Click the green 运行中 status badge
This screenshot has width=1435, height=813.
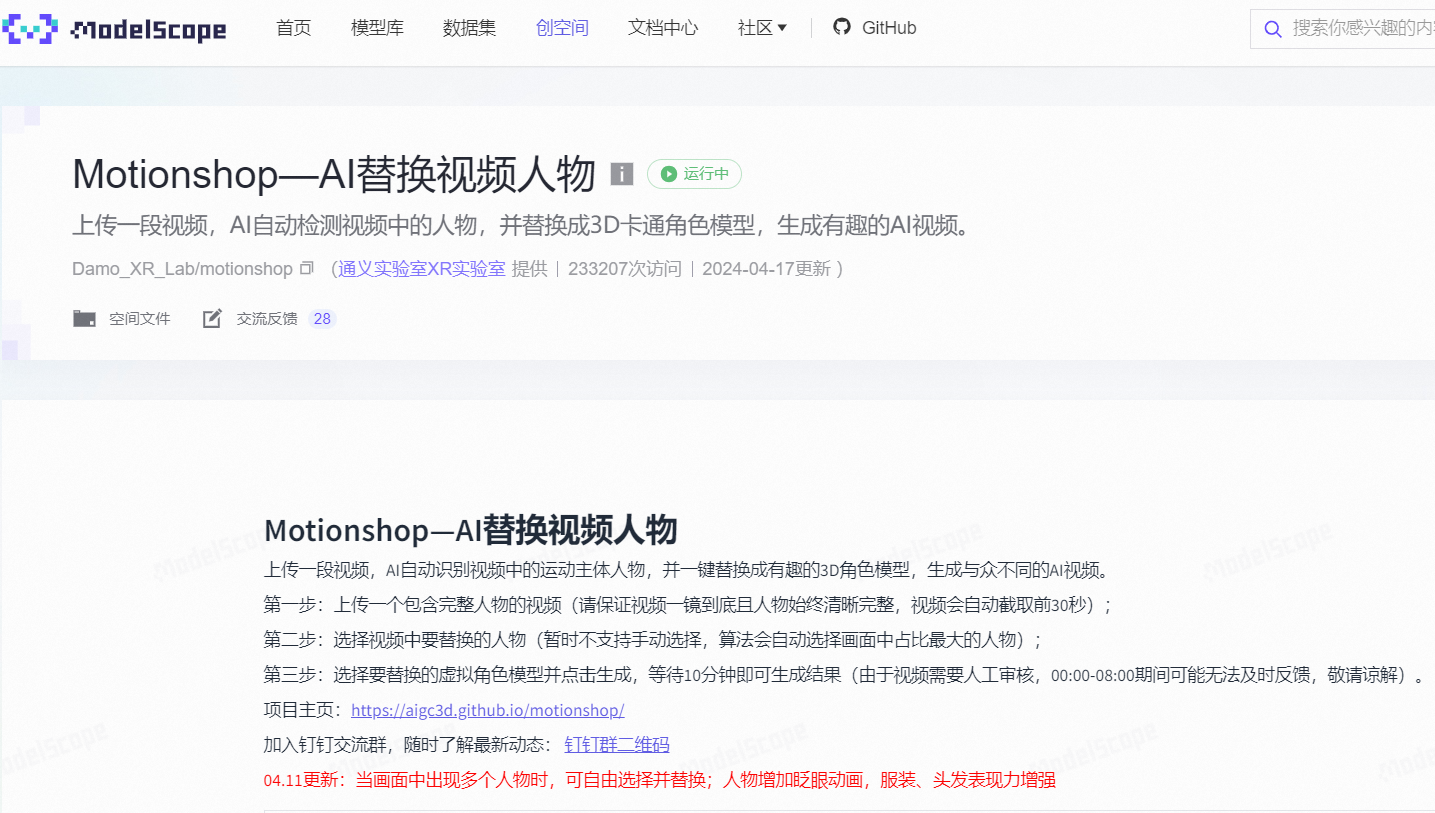pyautogui.click(x=694, y=174)
